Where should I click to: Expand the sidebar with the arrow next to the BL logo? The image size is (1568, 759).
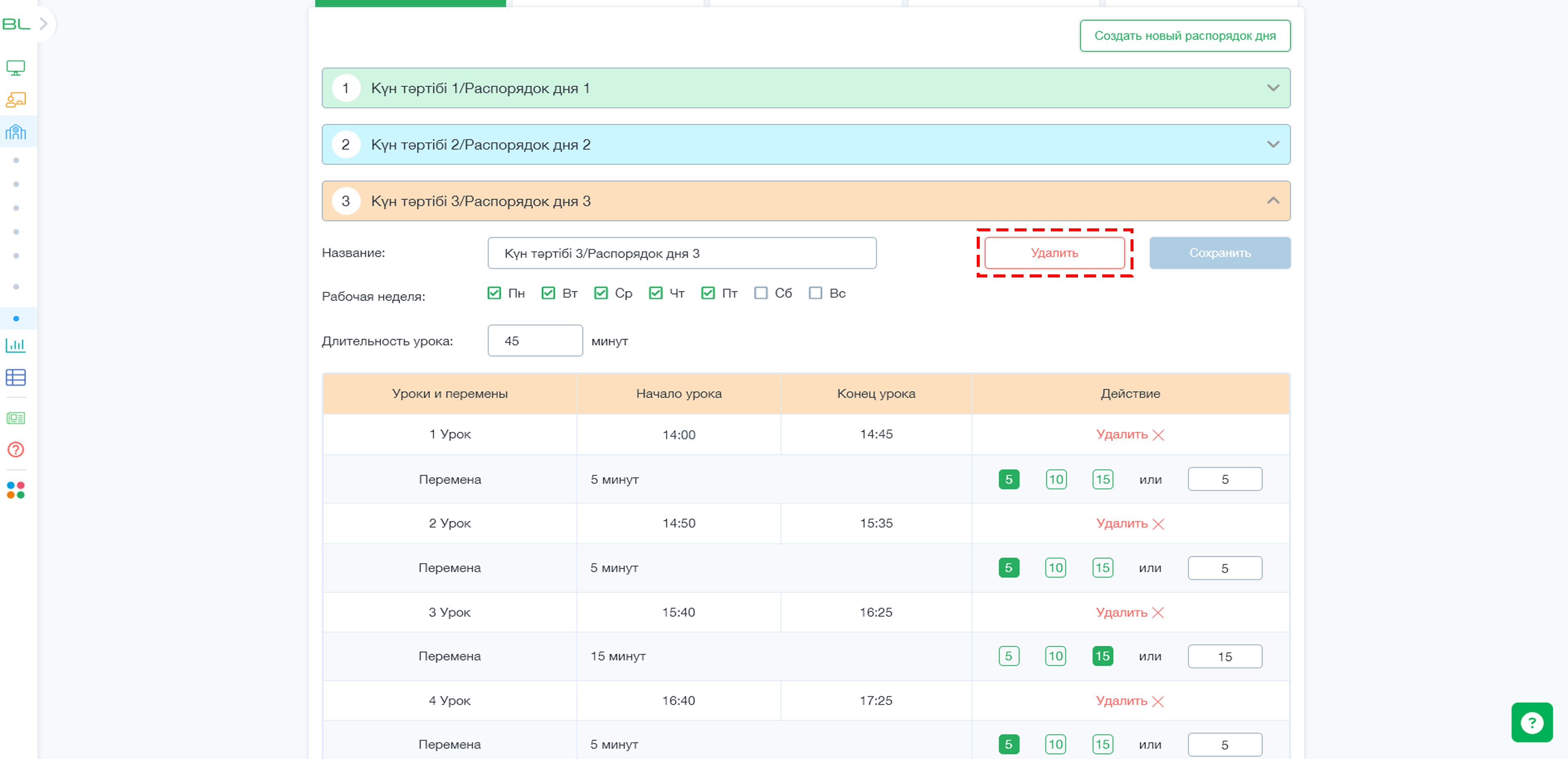point(44,24)
